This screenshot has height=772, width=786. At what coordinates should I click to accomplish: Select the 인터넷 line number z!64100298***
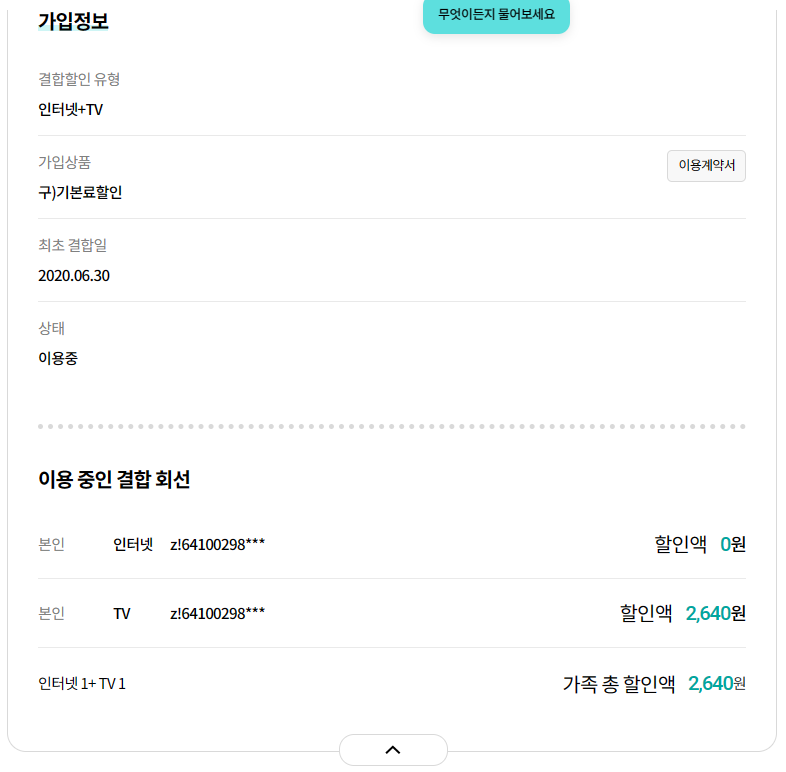217,545
